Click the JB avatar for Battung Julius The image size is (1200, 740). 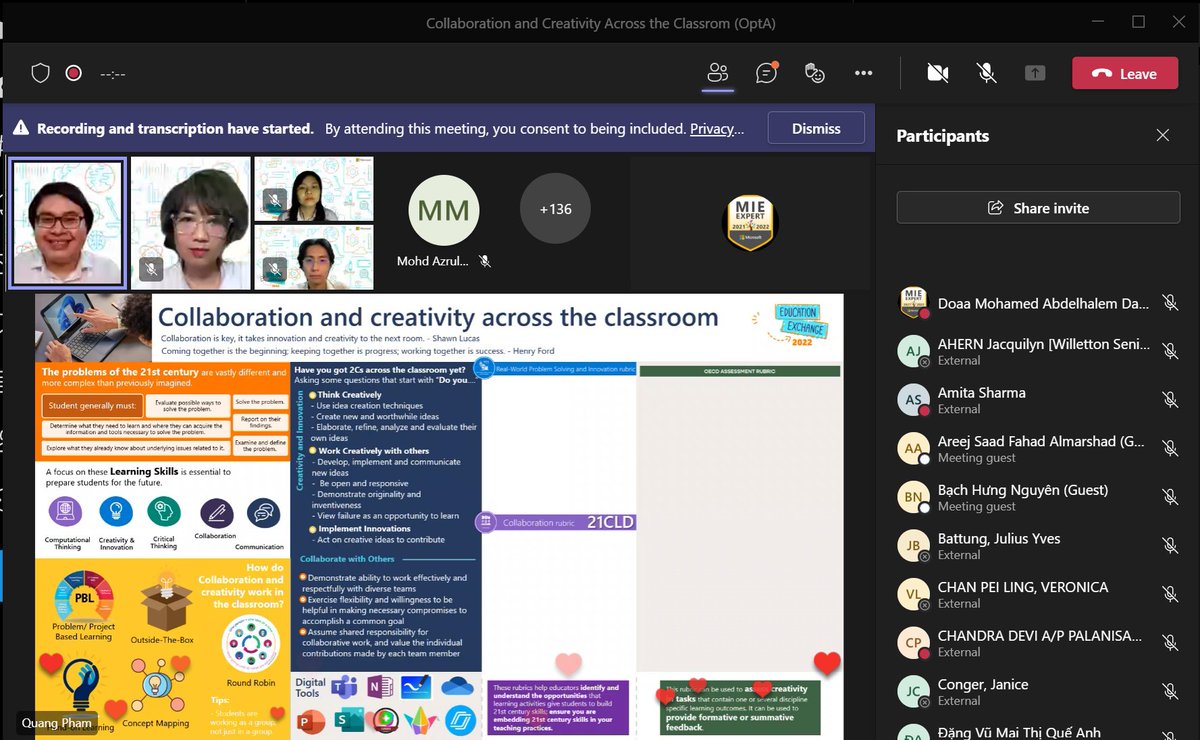tap(914, 546)
